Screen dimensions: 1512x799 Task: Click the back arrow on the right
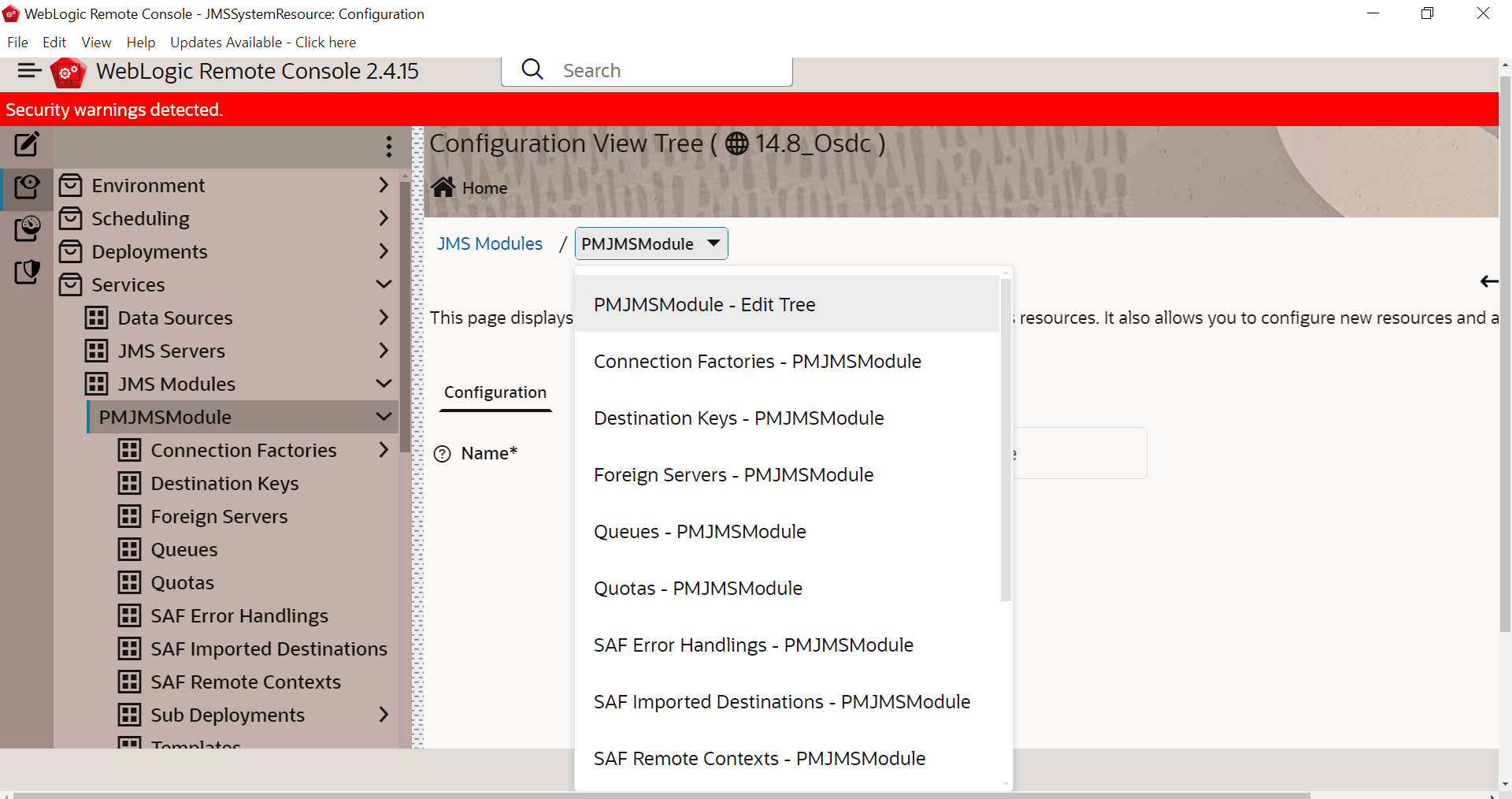[x=1488, y=281]
